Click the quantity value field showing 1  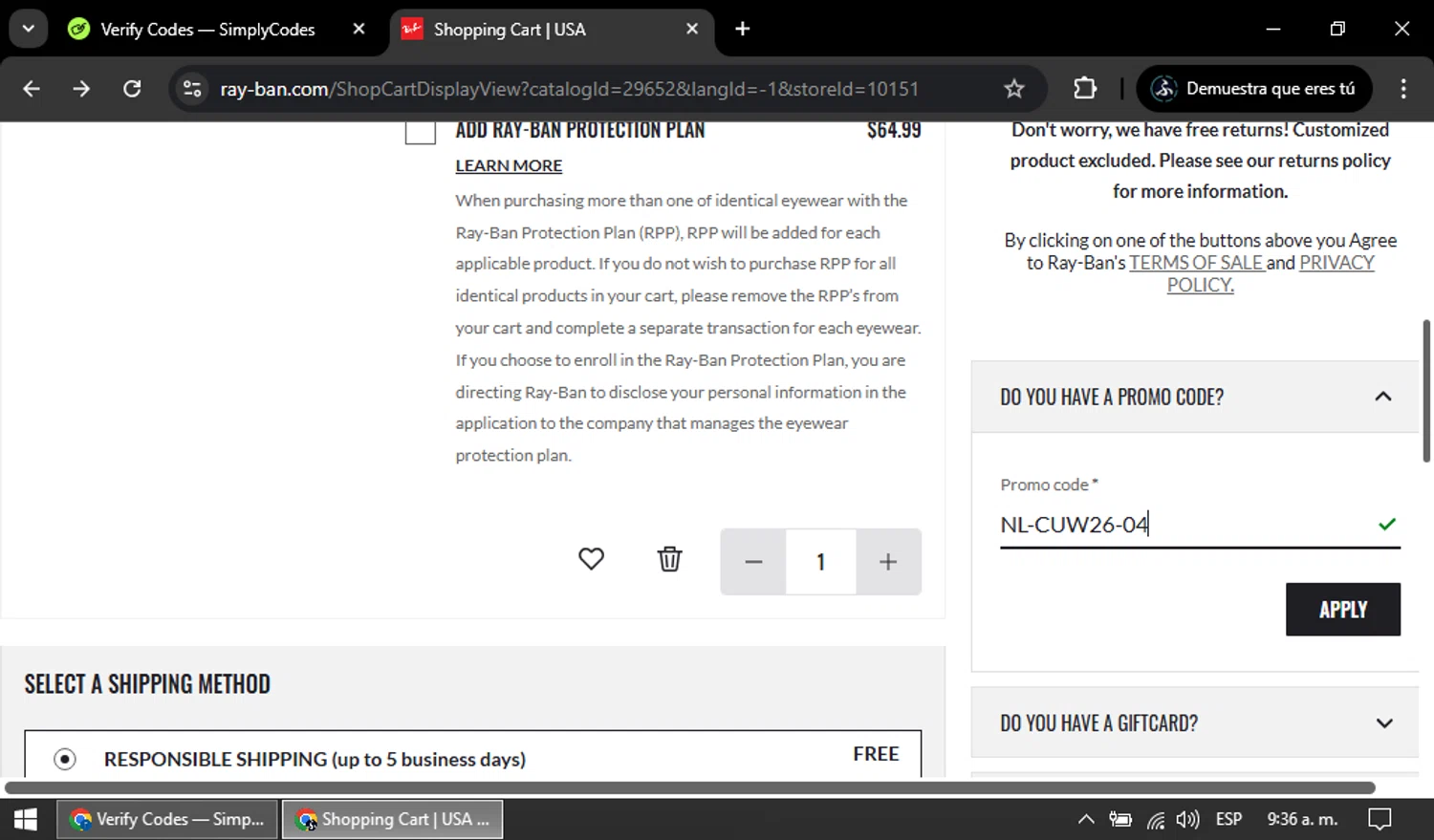pyautogui.click(x=820, y=562)
